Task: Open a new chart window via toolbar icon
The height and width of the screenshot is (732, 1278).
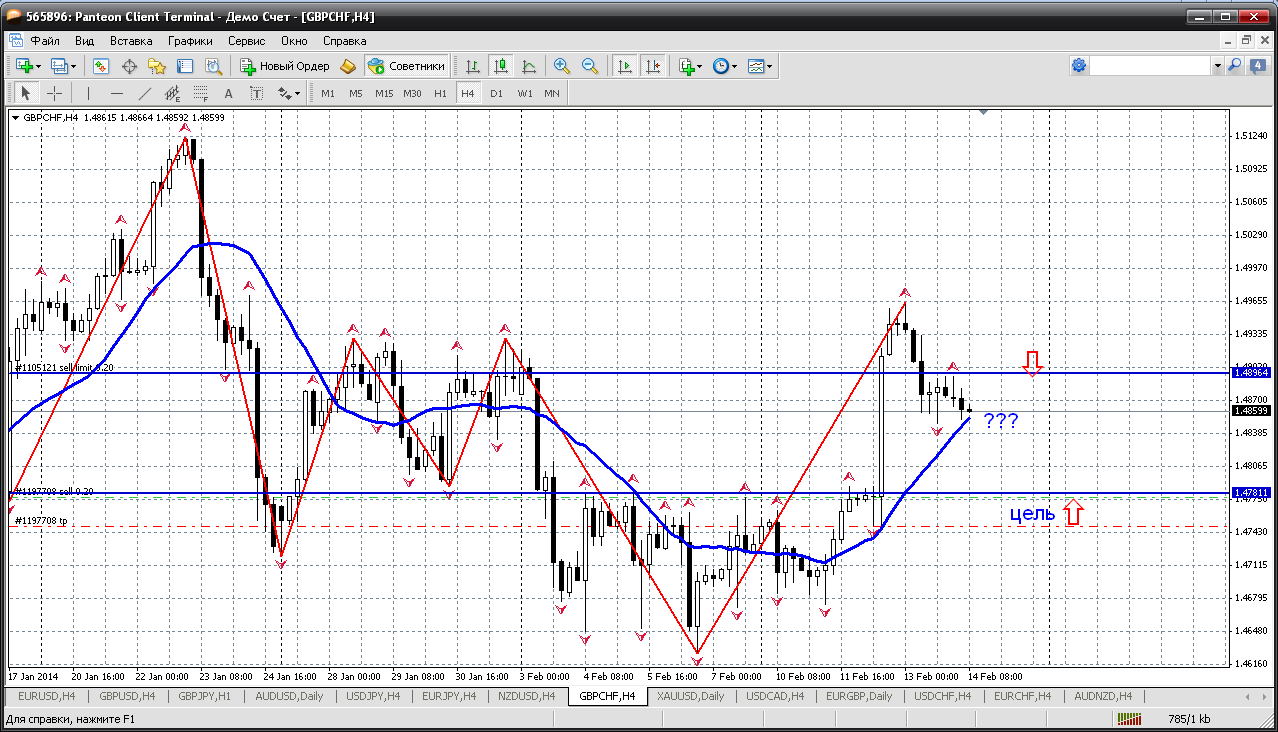Action: click(x=25, y=66)
